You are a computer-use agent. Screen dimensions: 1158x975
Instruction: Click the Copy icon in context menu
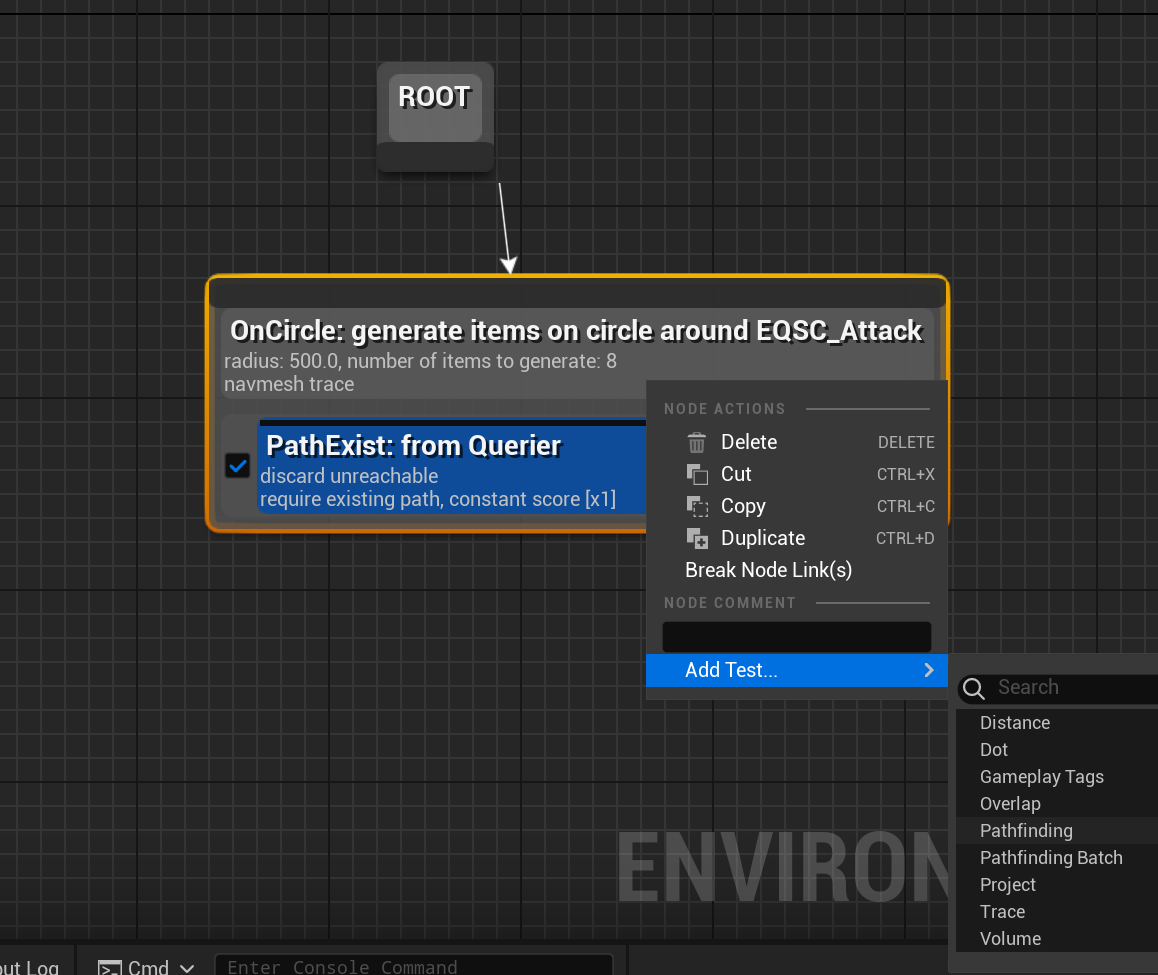[x=696, y=506]
